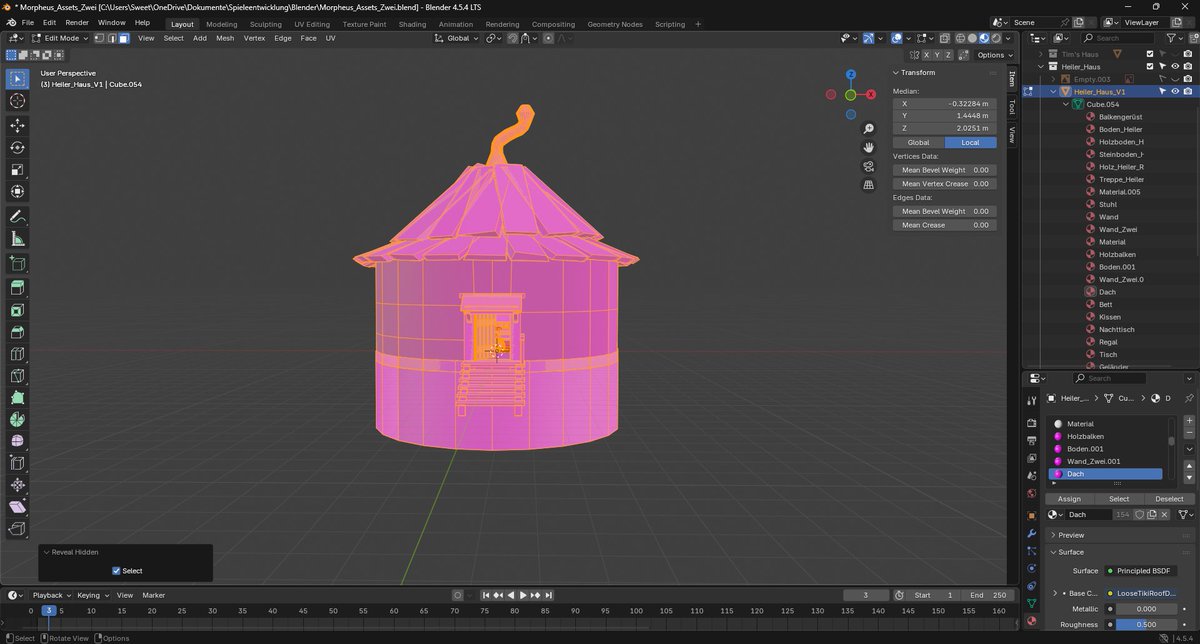The height and width of the screenshot is (644, 1200).
Task: Select the Move tool
Action: point(18,125)
